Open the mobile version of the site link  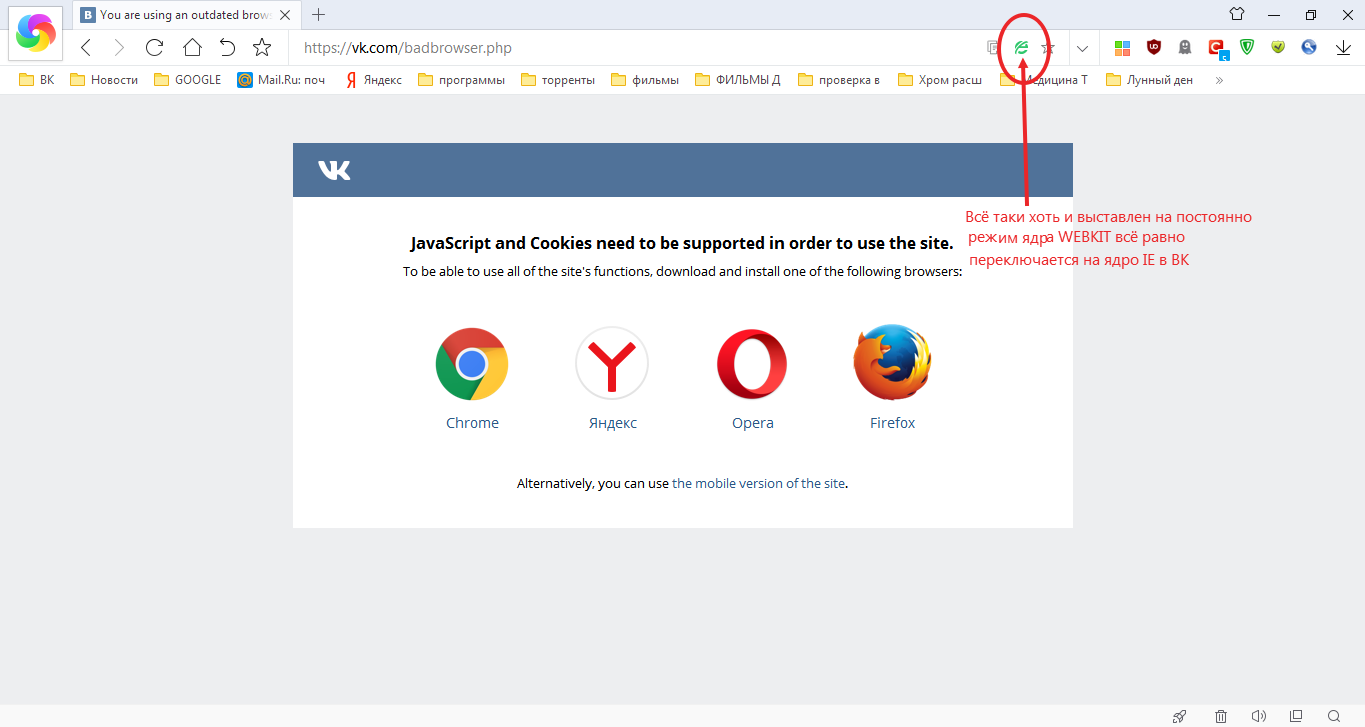758,483
